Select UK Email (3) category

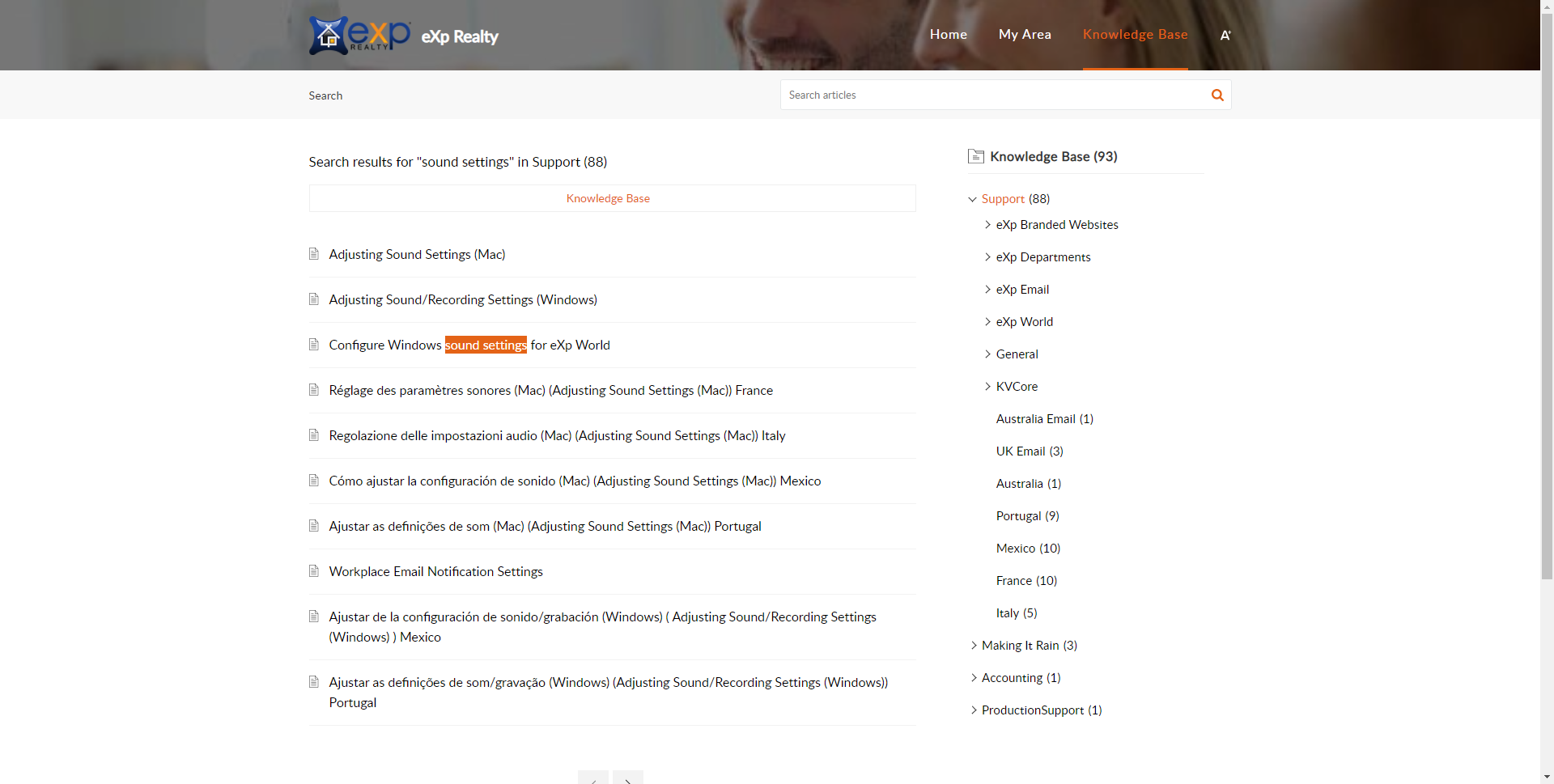(x=1030, y=451)
